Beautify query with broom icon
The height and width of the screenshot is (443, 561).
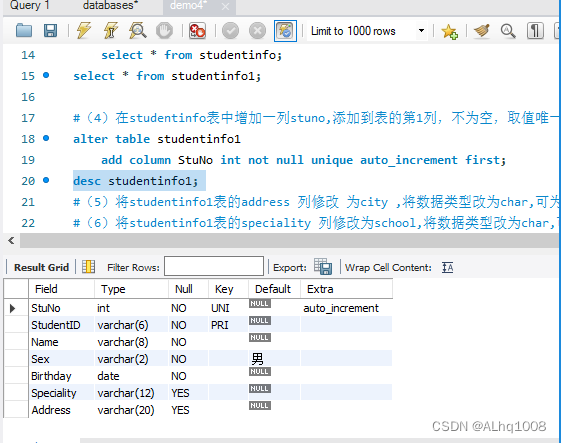pos(482,31)
